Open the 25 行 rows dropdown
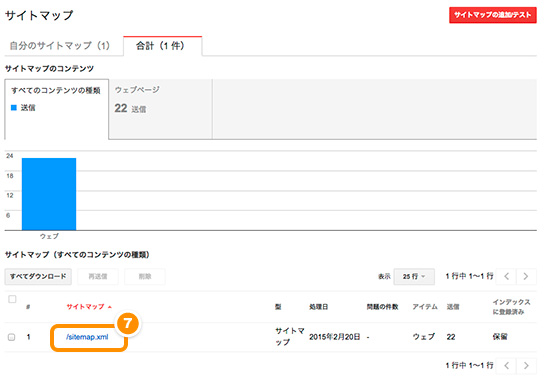Viewport: 550px width, 387px height. (x=414, y=276)
